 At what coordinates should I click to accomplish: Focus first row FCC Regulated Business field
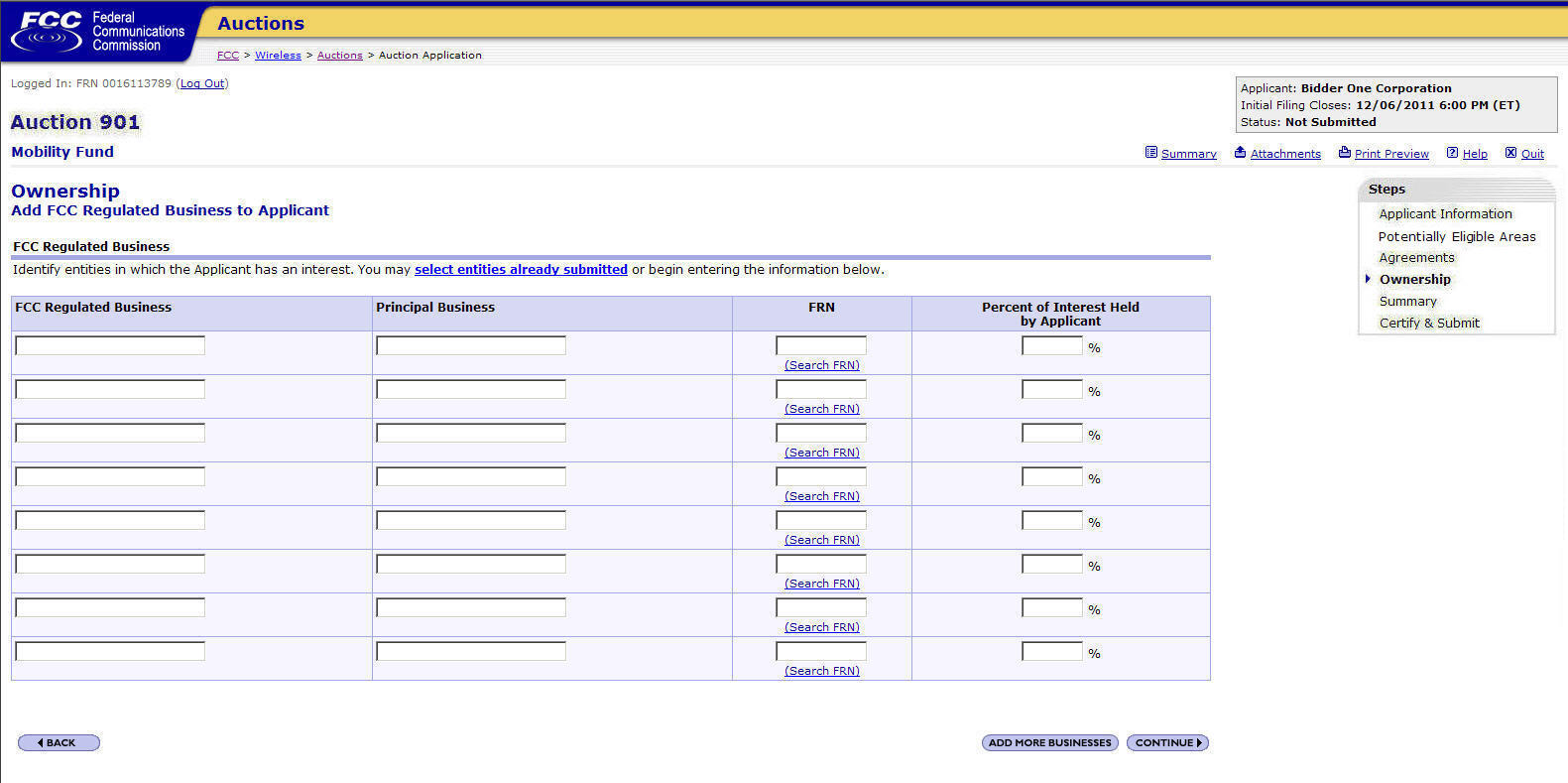pyautogui.click(x=110, y=345)
